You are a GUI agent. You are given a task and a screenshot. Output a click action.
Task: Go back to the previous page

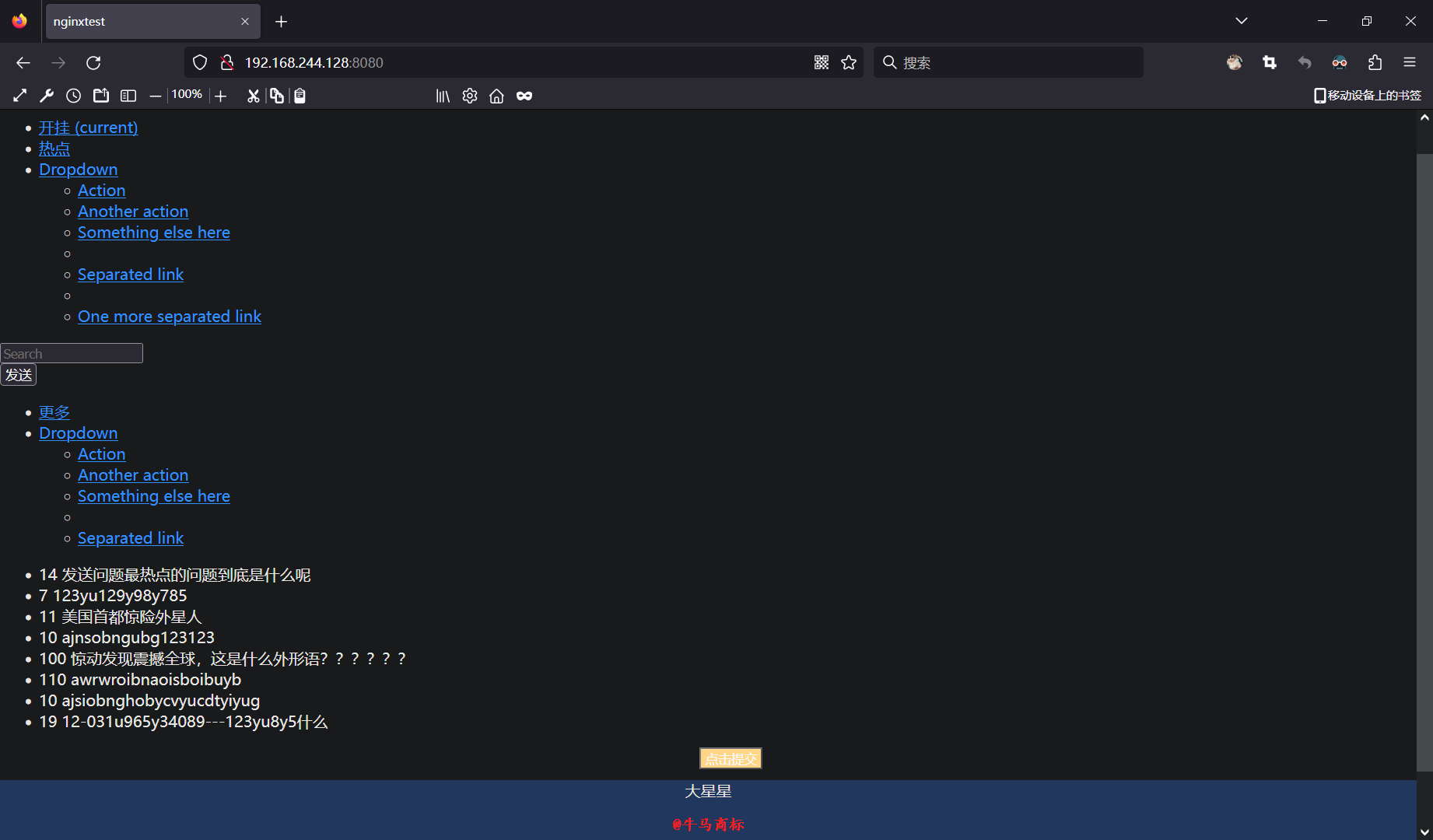23,63
